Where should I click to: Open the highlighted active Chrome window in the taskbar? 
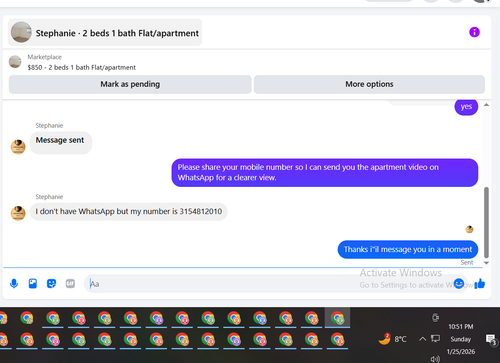coord(337,318)
